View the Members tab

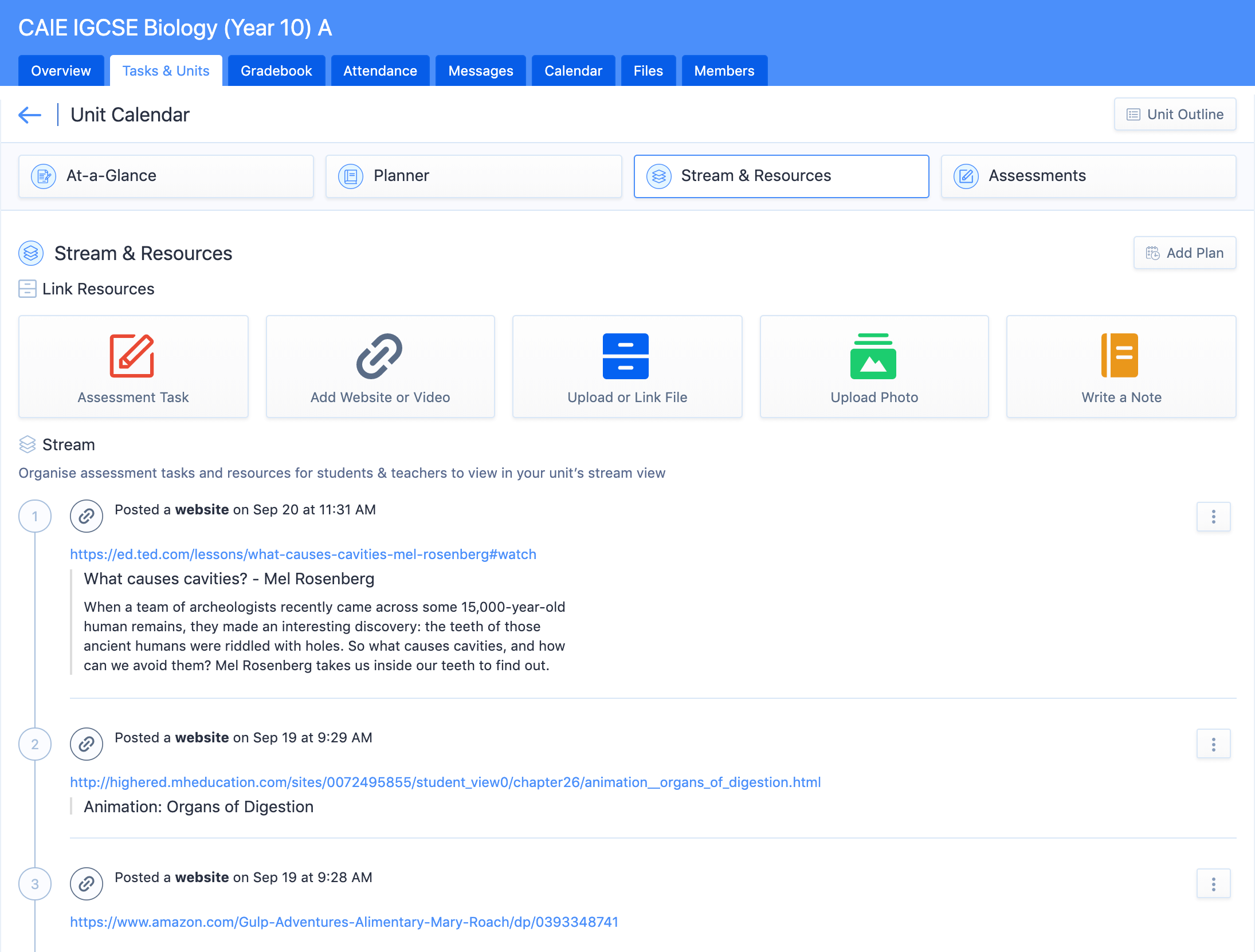tap(724, 70)
